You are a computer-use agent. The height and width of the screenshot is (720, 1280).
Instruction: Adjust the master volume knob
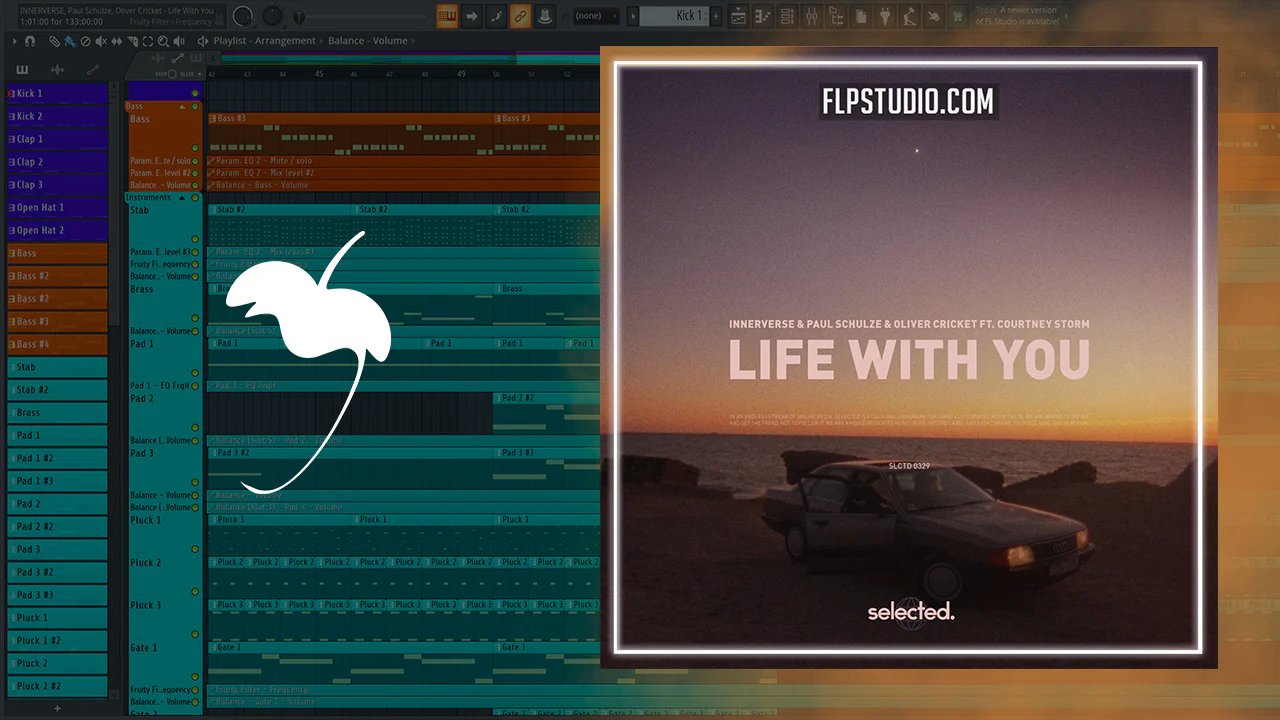(x=243, y=16)
